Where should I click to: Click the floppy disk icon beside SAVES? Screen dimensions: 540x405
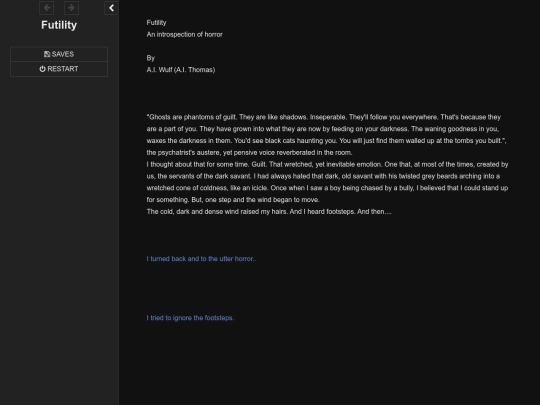47,54
